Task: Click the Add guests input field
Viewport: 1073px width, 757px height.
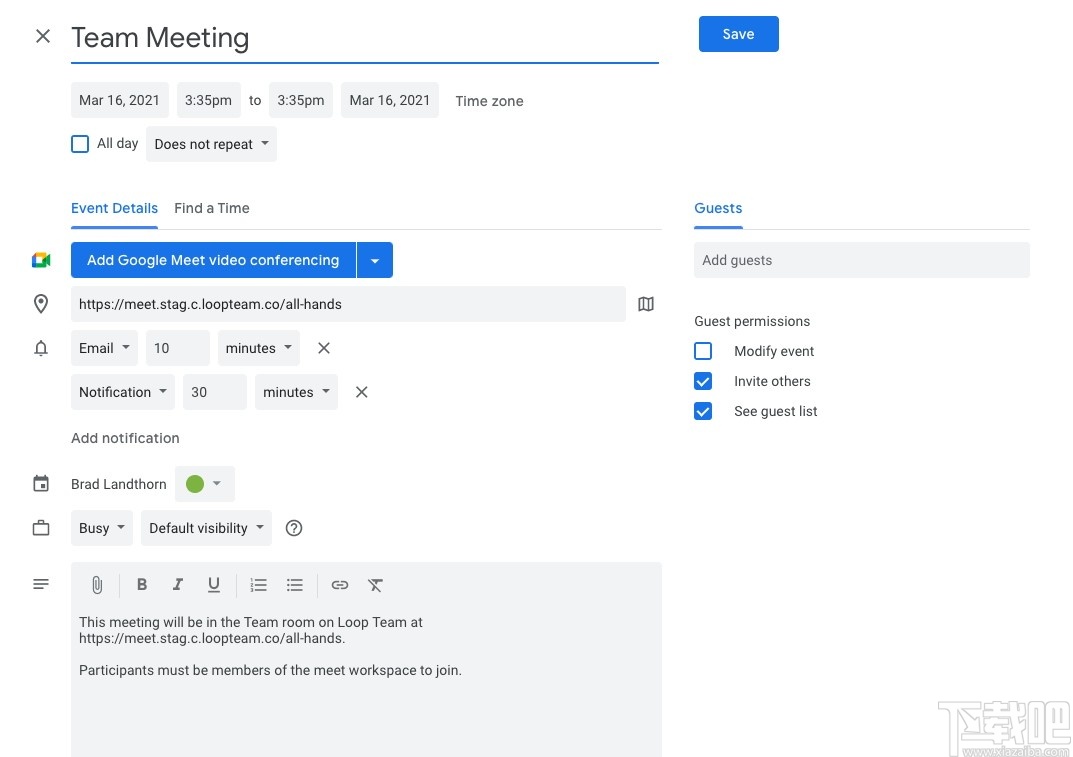Action: tap(861, 260)
